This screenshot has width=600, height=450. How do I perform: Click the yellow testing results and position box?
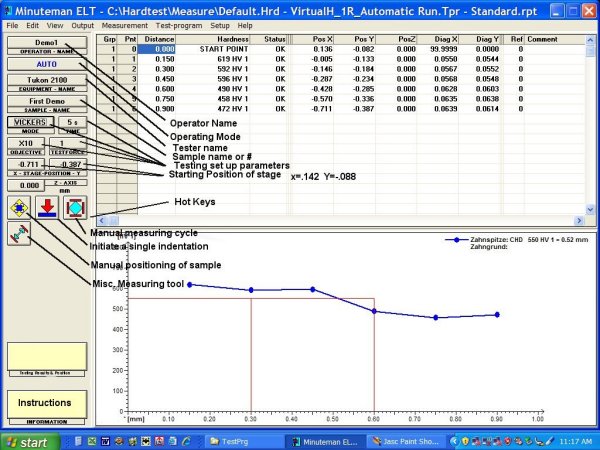pyautogui.click(x=47, y=356)
